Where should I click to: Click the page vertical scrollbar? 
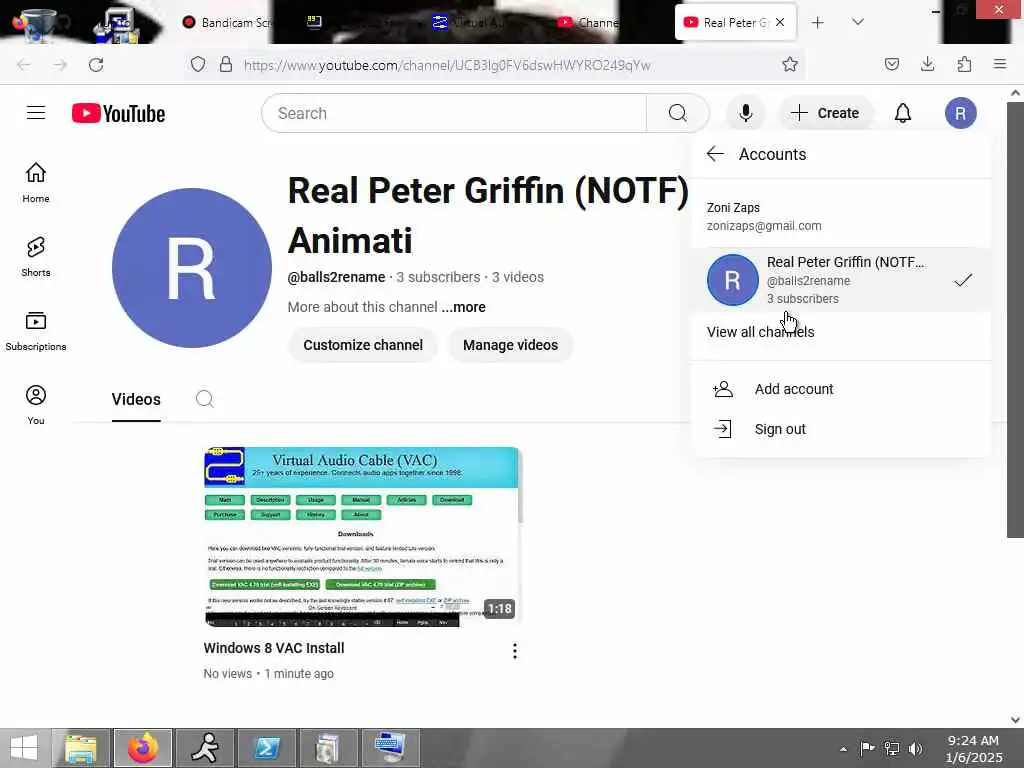pos(1015,319)
